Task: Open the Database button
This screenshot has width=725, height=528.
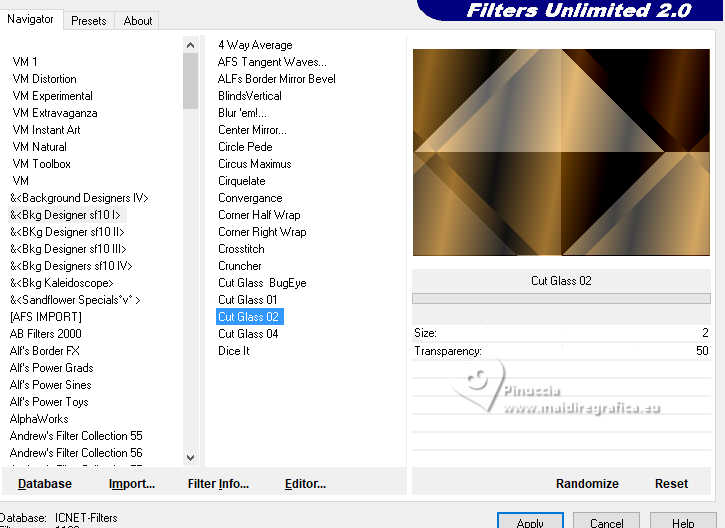Action: (45, 484)
